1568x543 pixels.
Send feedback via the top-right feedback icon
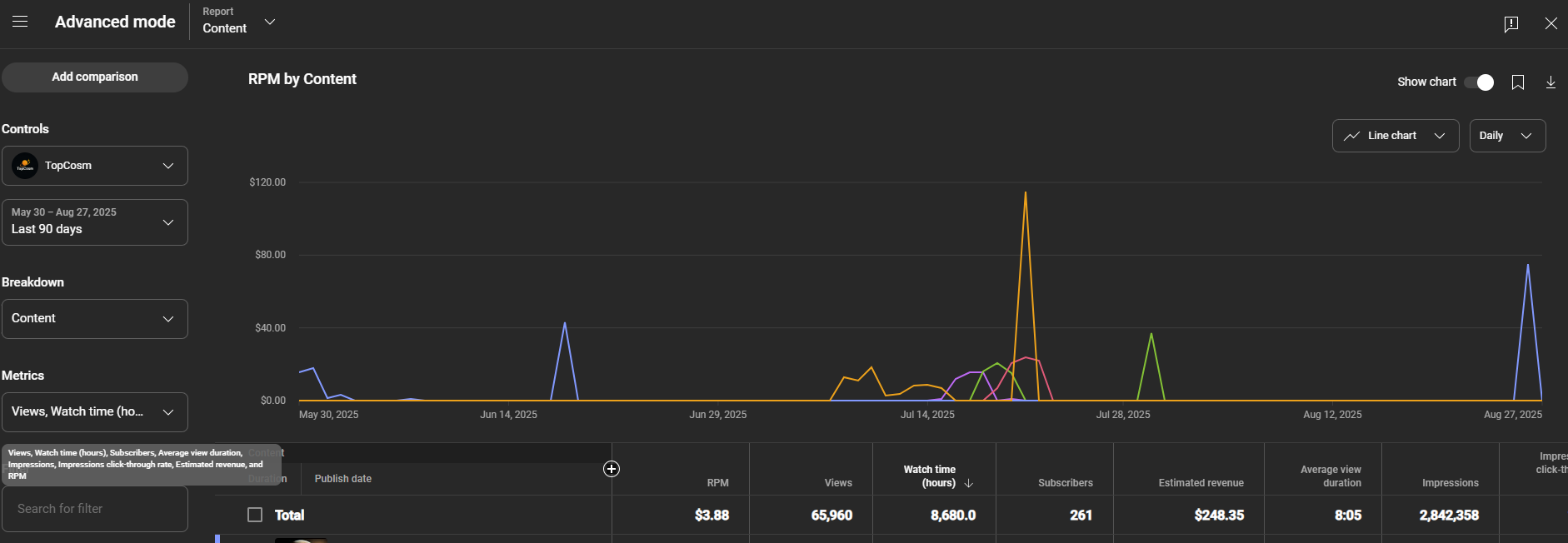(1511, 24)
